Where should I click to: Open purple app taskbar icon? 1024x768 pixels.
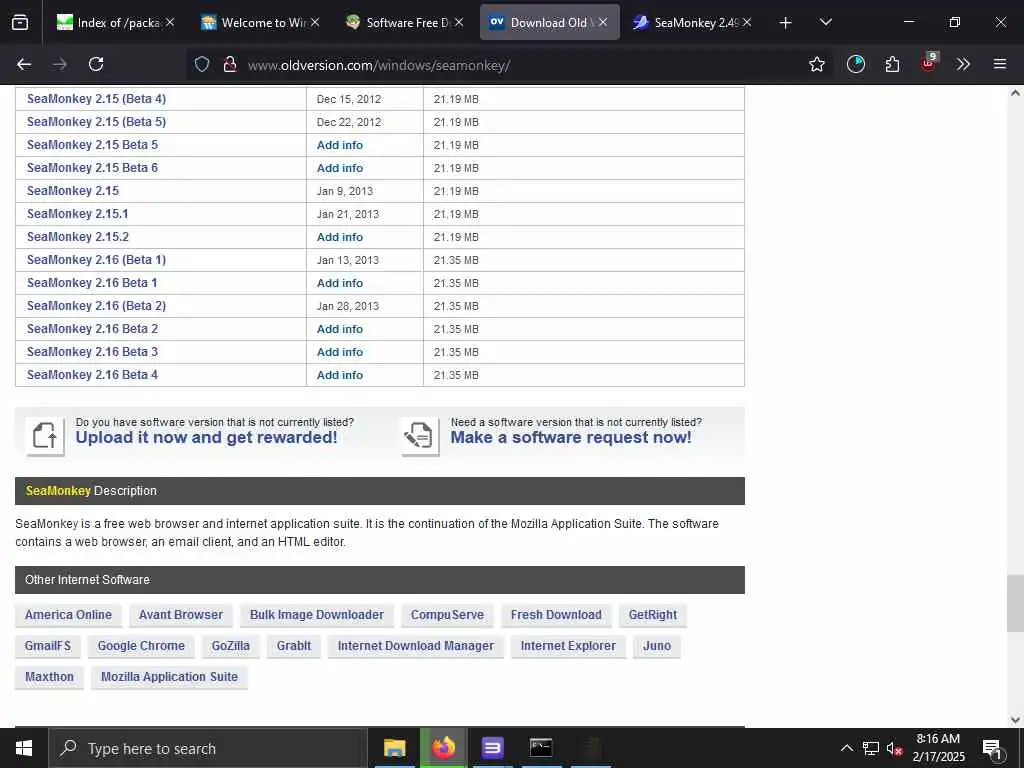pyautogui.click(x=492, y=748)
